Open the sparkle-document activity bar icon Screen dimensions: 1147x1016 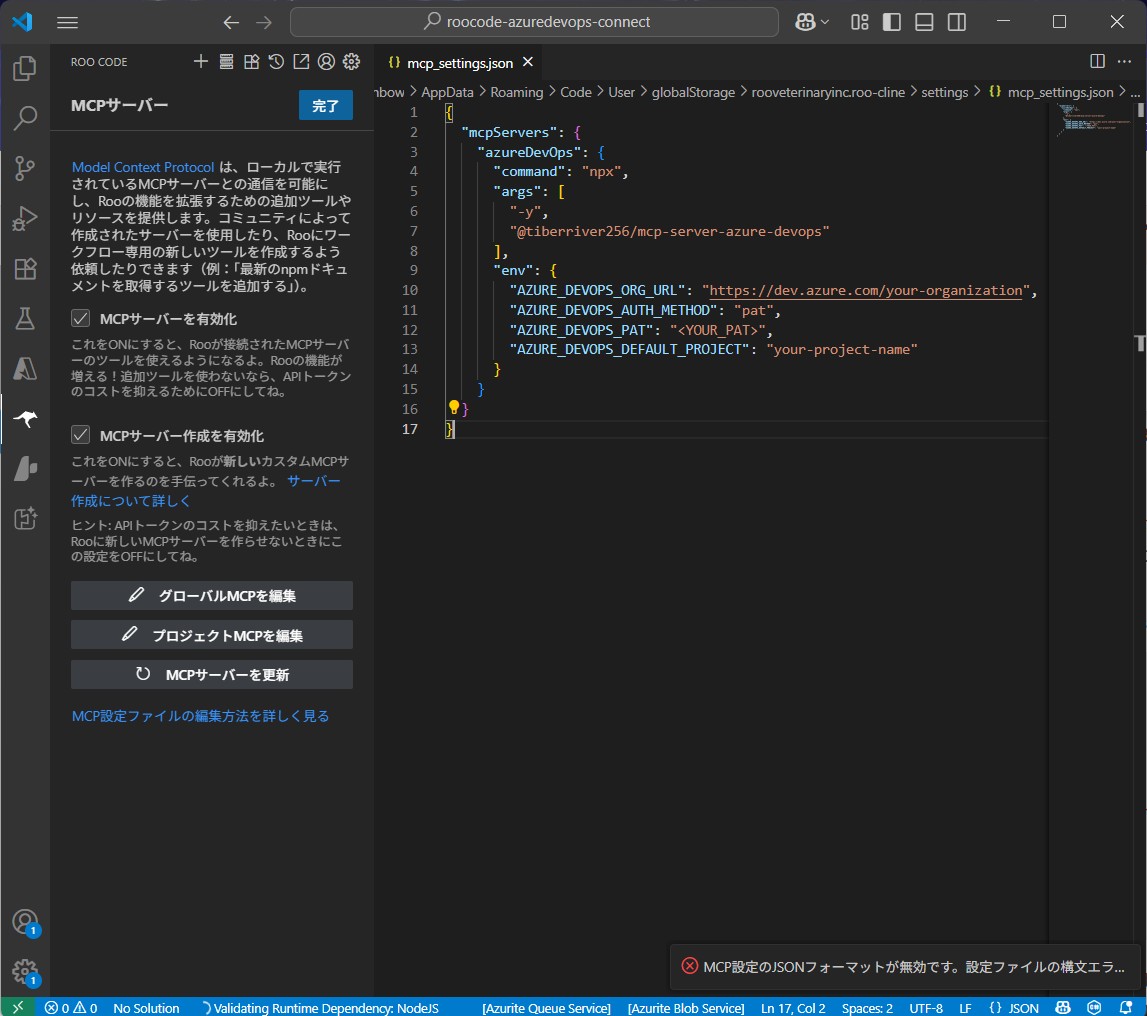tap(25, 519)
